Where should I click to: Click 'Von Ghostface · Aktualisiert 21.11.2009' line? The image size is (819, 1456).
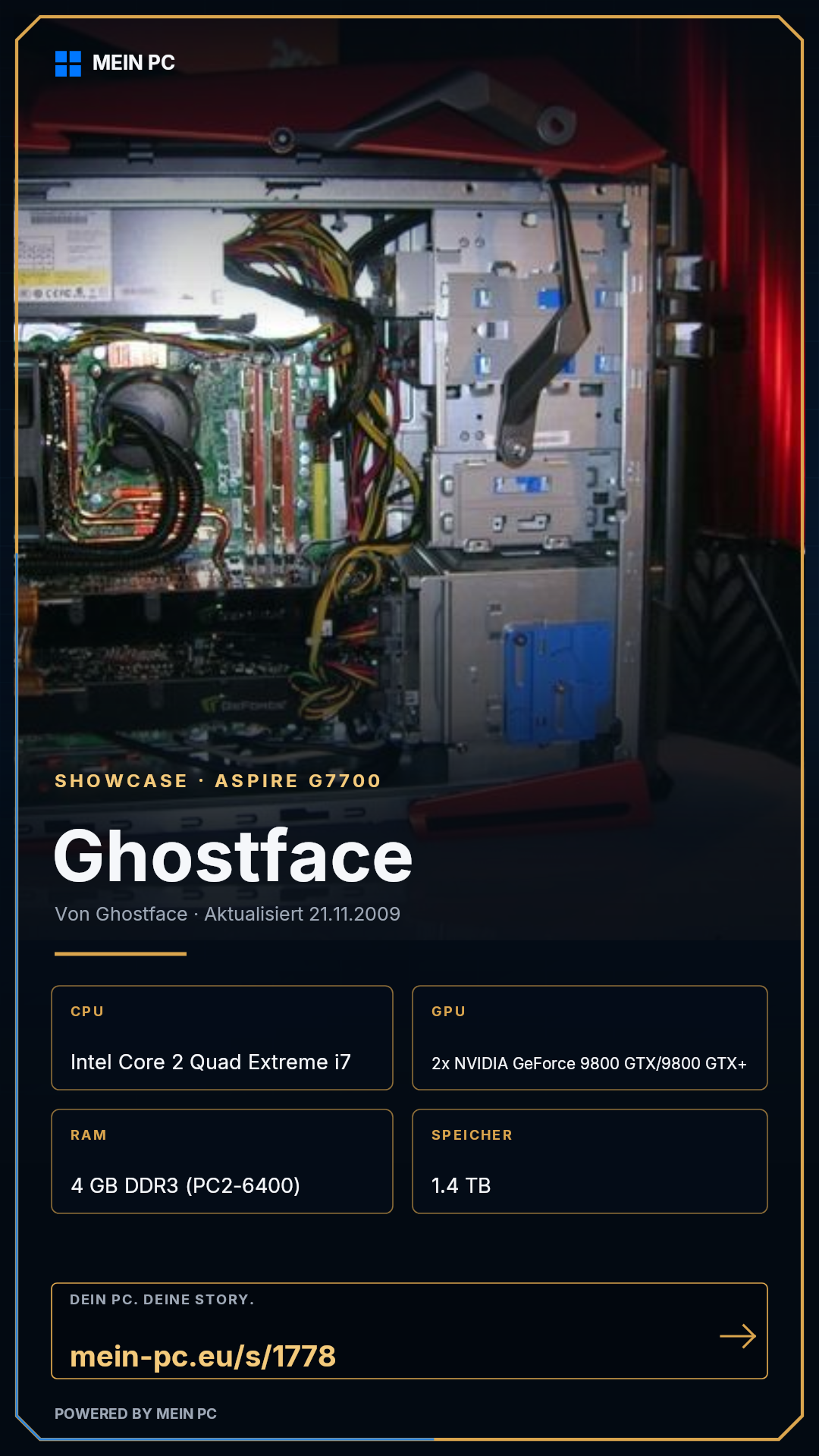(x=227, y=914)
